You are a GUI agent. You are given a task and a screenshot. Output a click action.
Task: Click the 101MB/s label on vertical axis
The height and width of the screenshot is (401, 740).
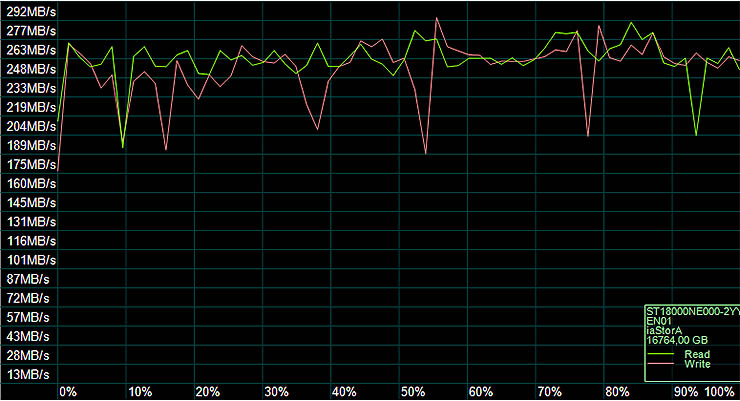(28, 260)
